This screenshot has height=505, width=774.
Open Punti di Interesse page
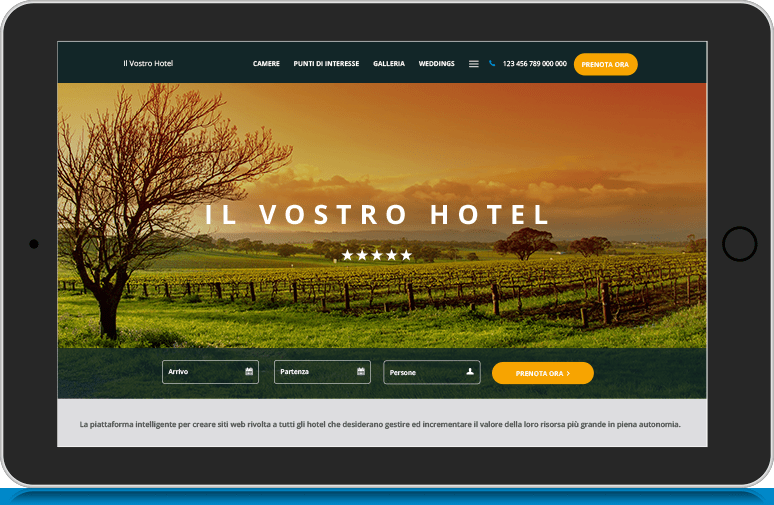pyautogui.click(x=326, y=64)
